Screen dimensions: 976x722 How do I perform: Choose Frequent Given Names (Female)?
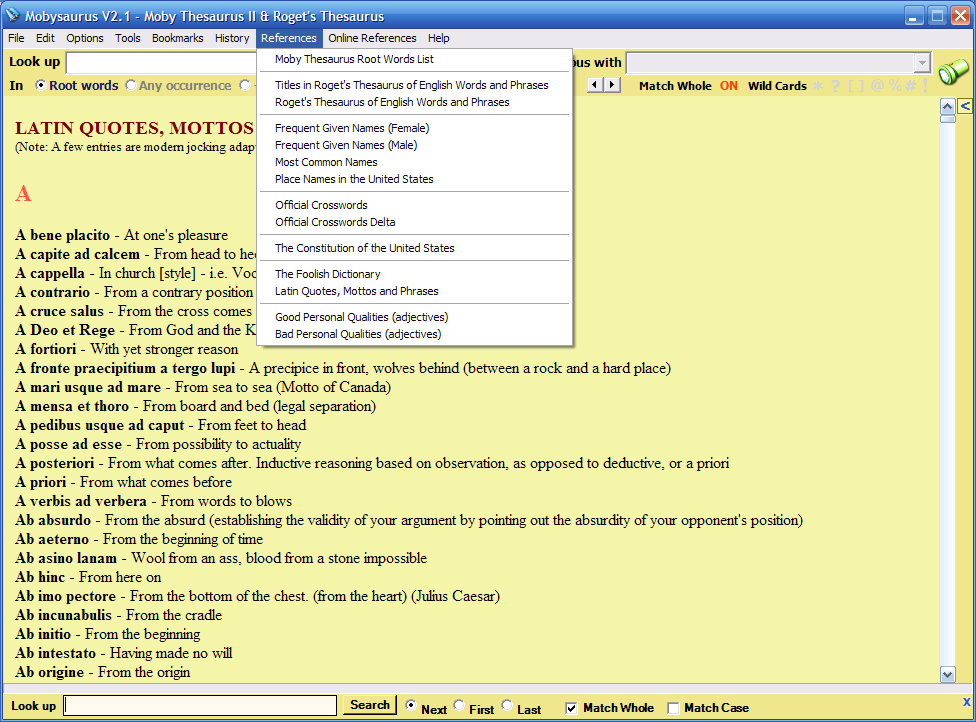click(x=415, y=128)
